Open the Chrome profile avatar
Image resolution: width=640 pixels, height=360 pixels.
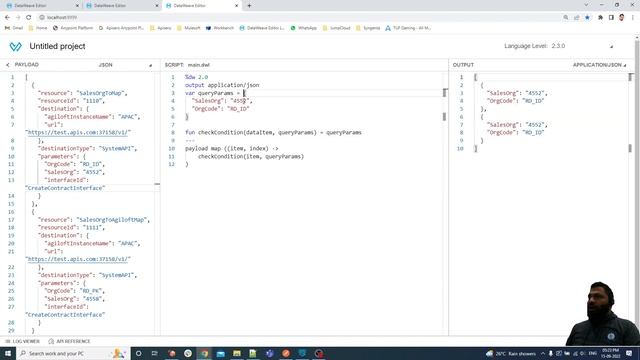coord(622,18)
